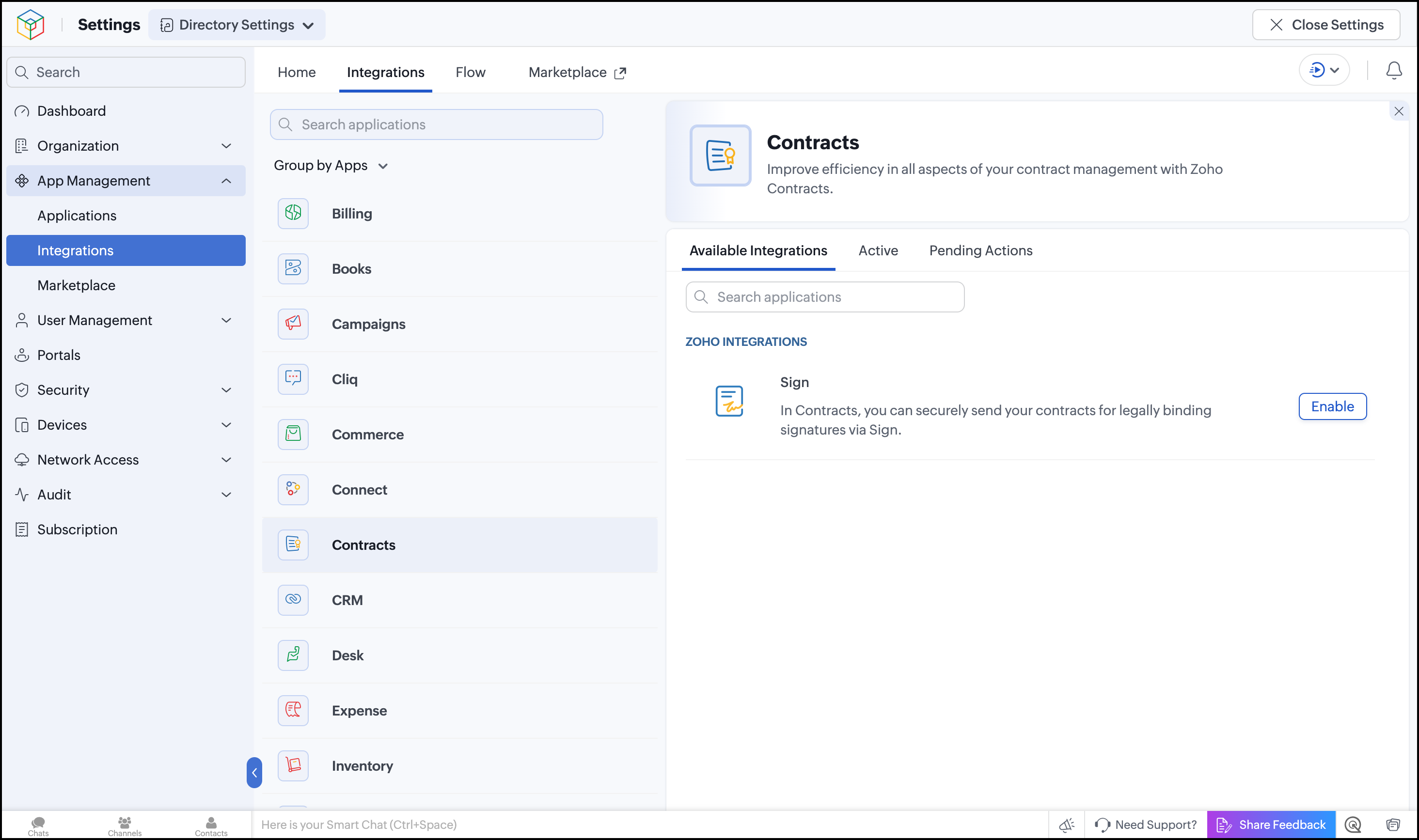Select the Integrations top tab
Screen dimensions: 1419x840
point(386,72)
